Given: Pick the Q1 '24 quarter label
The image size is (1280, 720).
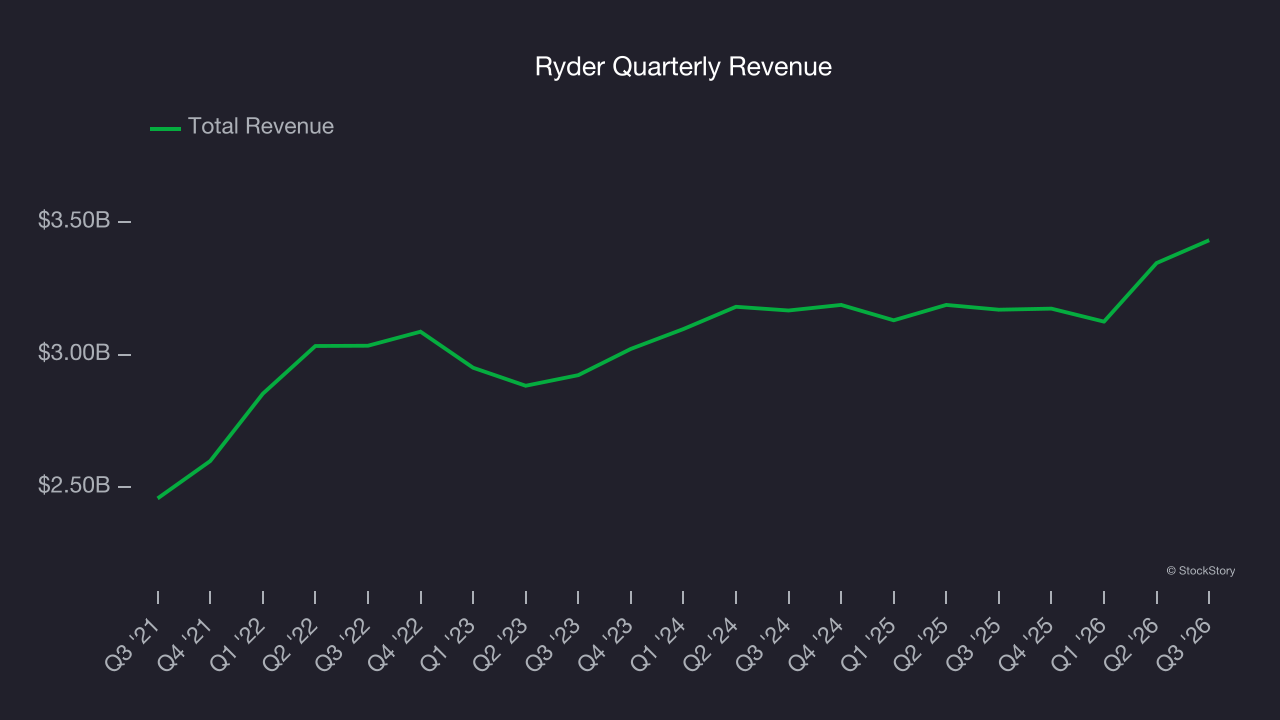Looking at the screenshot, I should [657, 644].
